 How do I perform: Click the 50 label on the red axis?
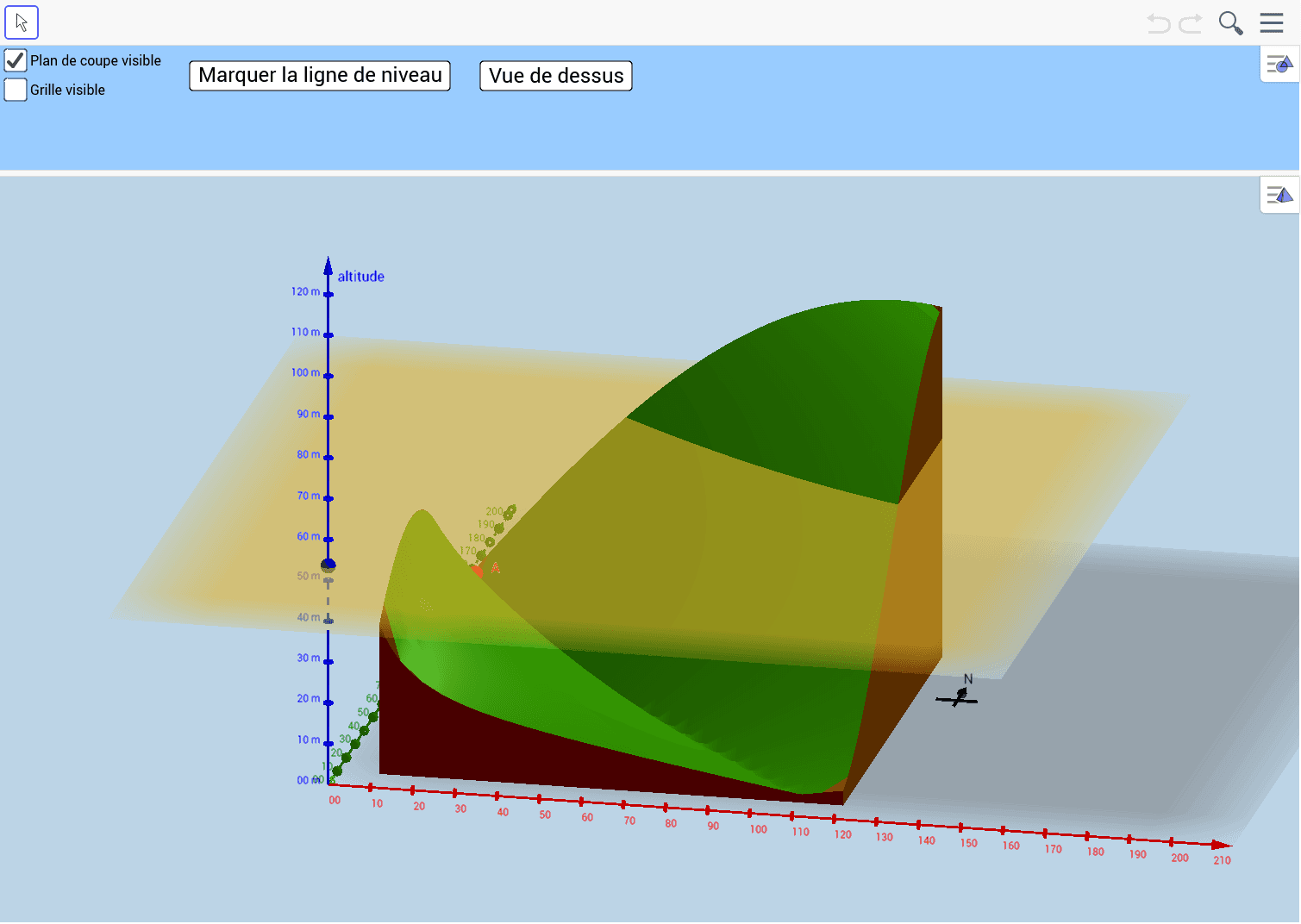coord(545,815)
